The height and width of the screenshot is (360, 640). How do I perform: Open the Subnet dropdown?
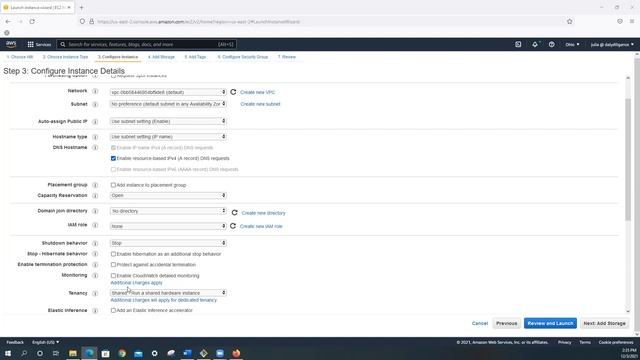[x=168, y=104]
